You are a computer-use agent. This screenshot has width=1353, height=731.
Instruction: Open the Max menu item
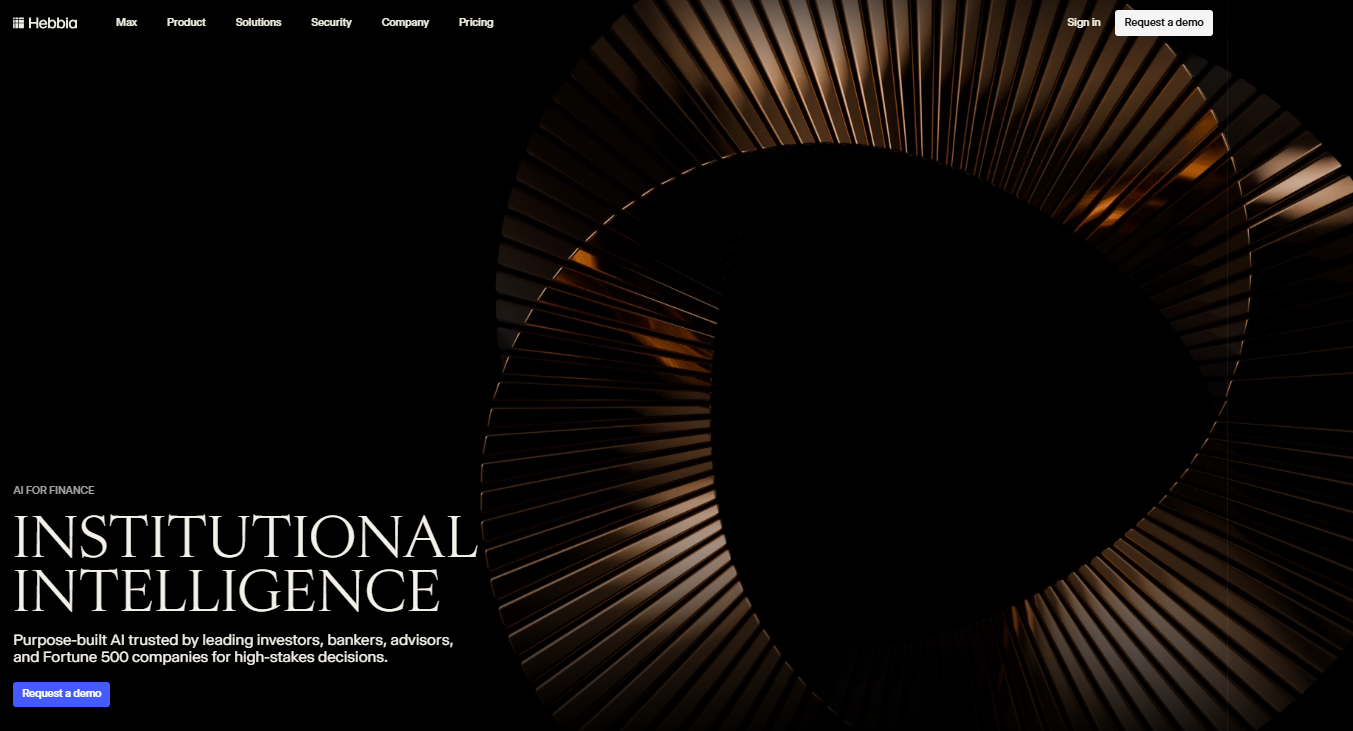coord(126,22)
